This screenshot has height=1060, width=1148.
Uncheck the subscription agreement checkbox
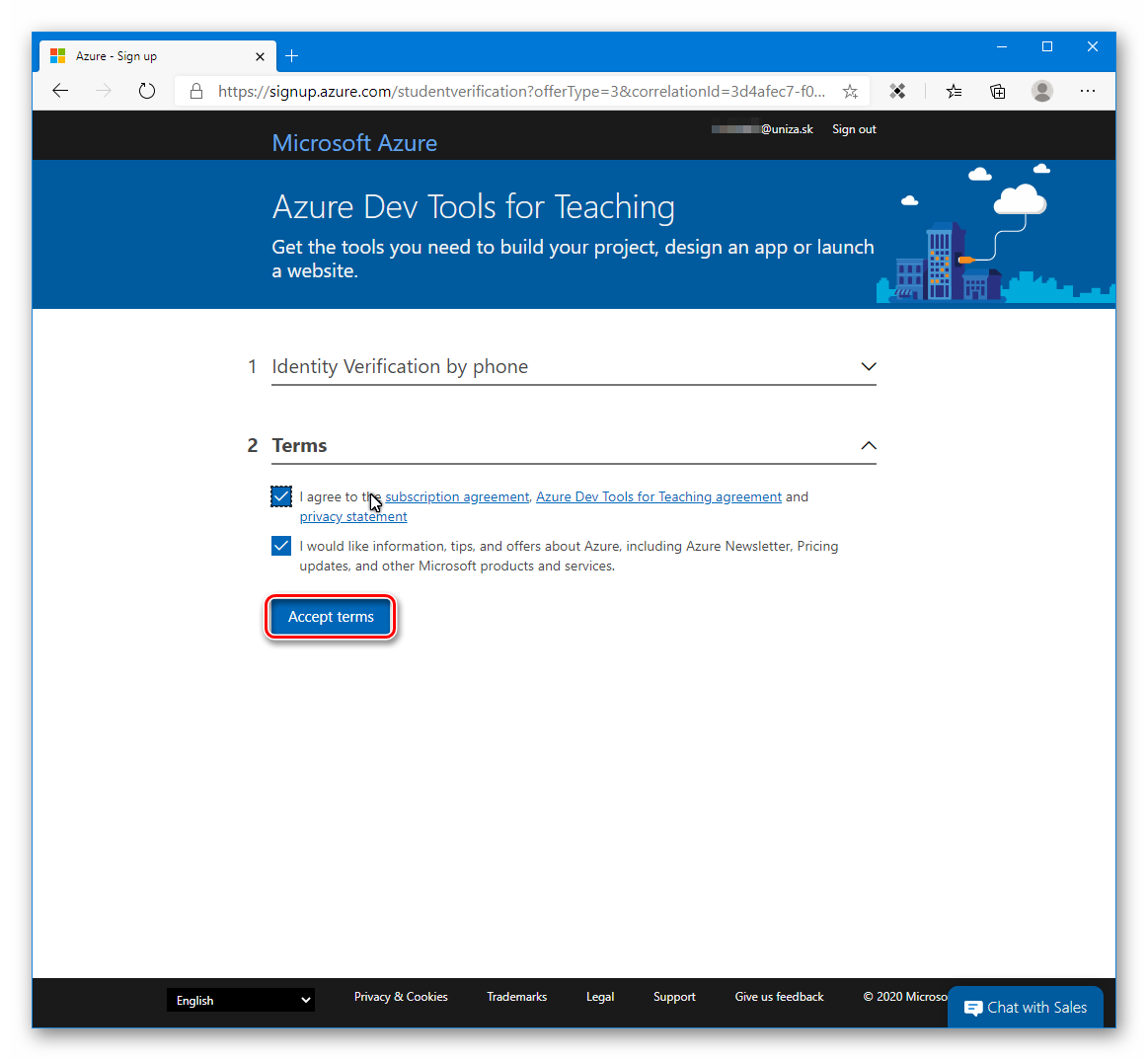pos(281,496)
